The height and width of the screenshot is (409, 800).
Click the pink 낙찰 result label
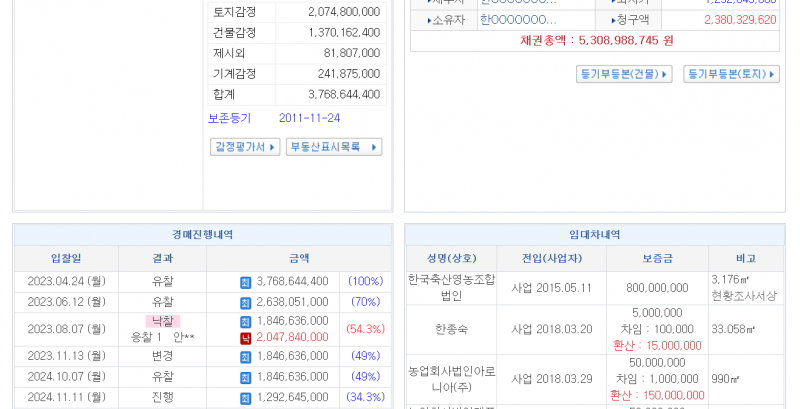(x=162, y=321)
